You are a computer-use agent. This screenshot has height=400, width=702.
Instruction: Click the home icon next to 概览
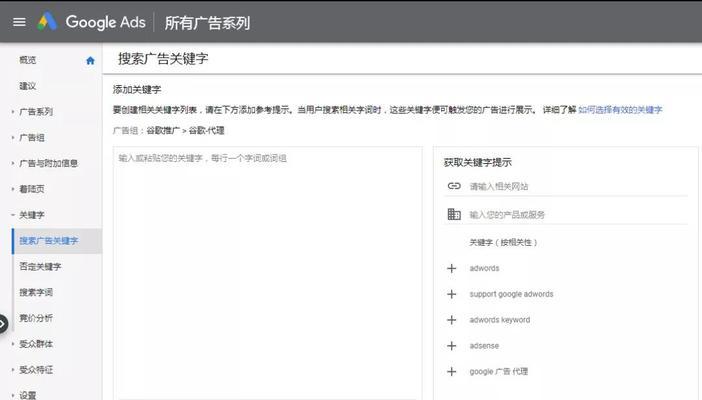90,60
